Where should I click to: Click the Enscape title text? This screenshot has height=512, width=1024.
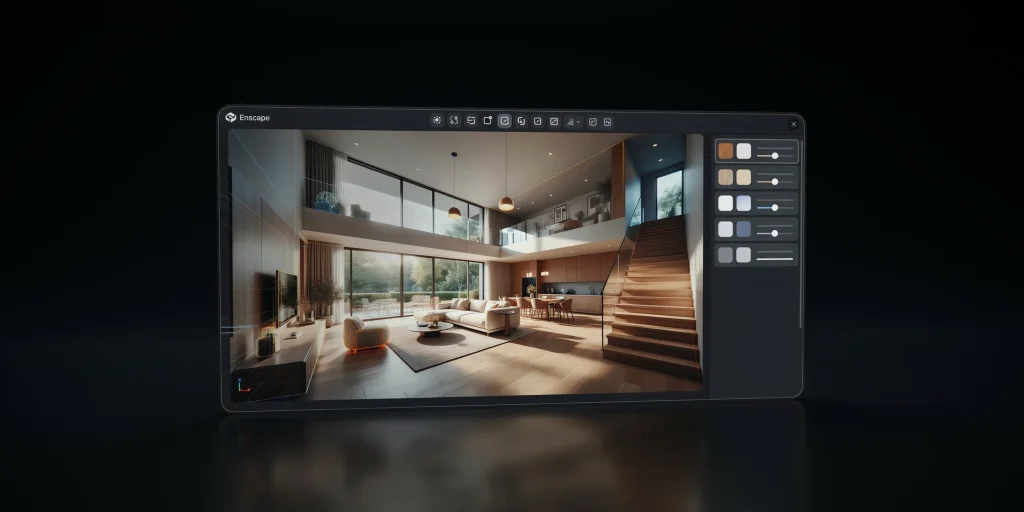click(x=254, y=118)
